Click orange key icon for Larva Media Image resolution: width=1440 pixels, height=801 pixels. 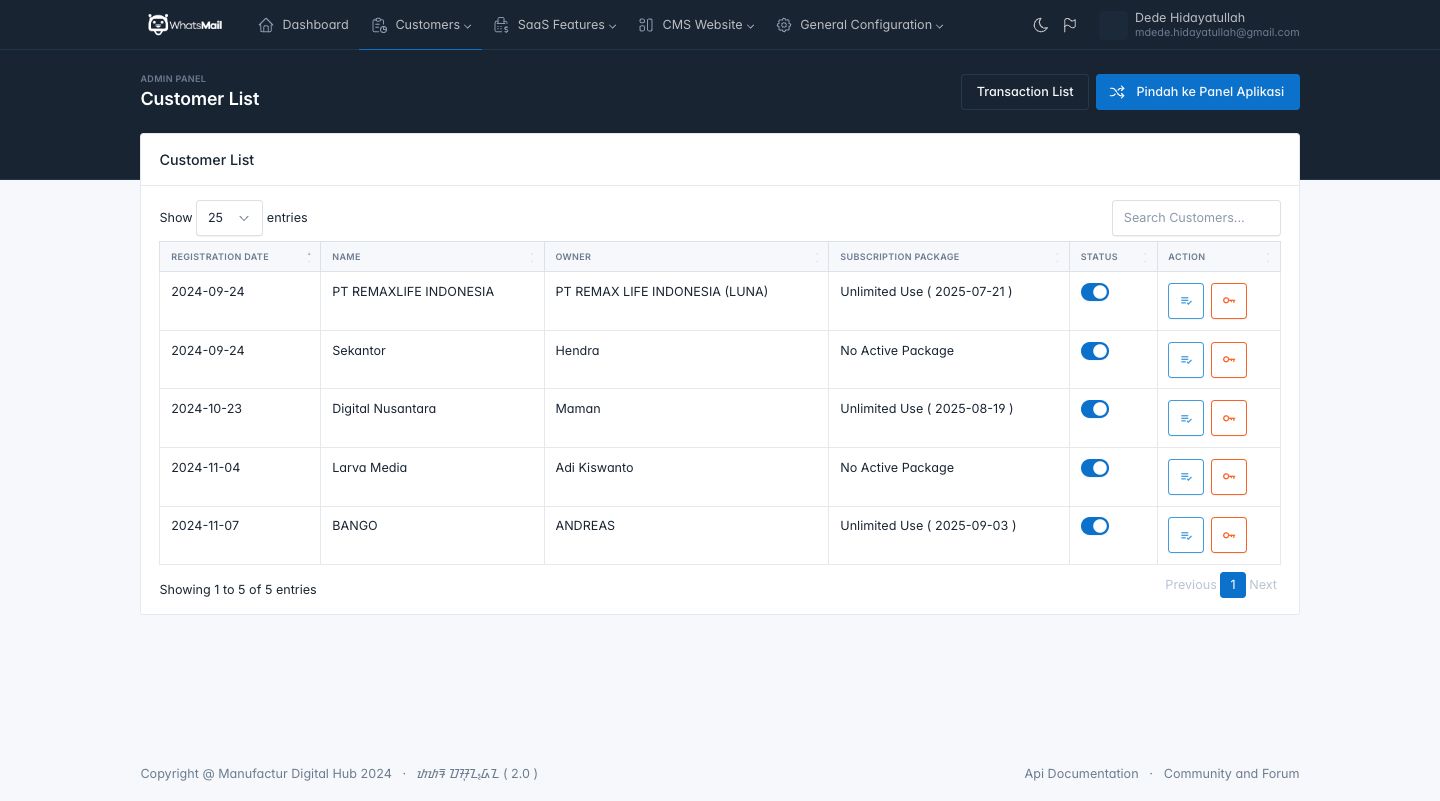1228,477
